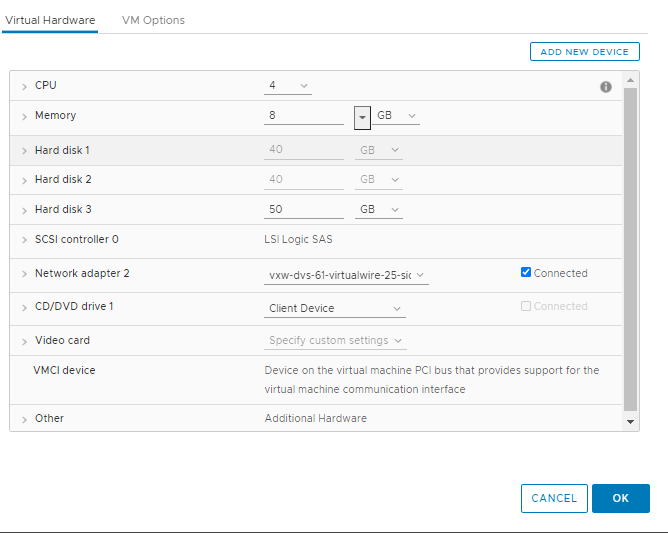Open the Memory unit GB dropdown
This screenshot has height=533, width=668.
click(396, 115)
